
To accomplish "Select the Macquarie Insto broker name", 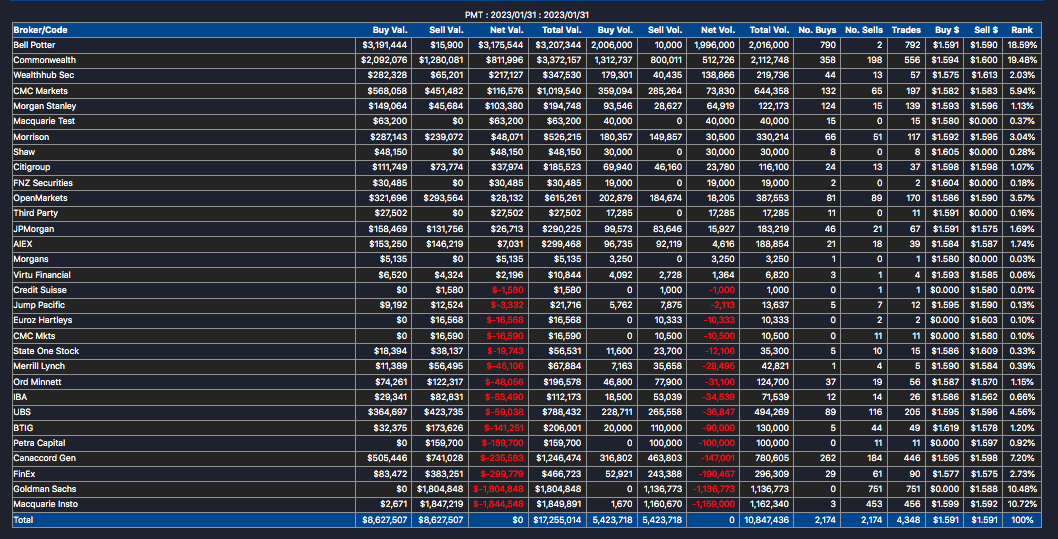I will click(x=45, y=505).
